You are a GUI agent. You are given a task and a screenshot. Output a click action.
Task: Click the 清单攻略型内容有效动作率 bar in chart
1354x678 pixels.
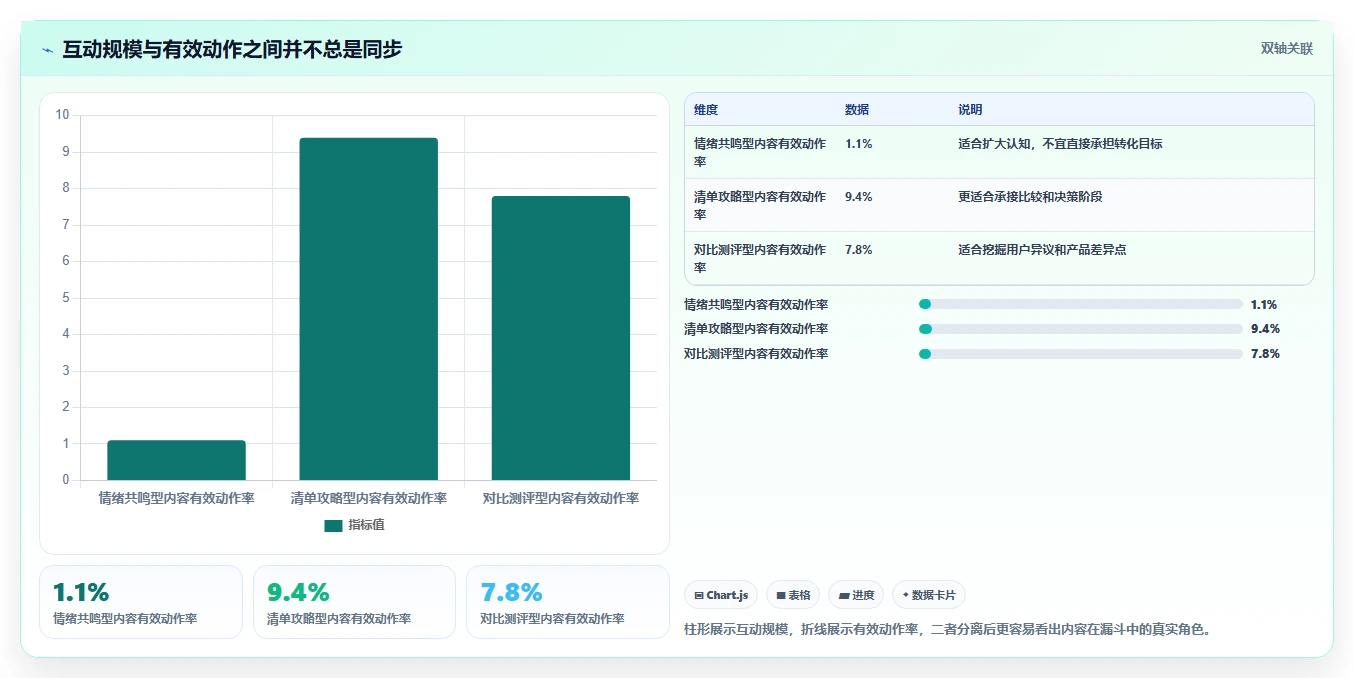point(369,309)
